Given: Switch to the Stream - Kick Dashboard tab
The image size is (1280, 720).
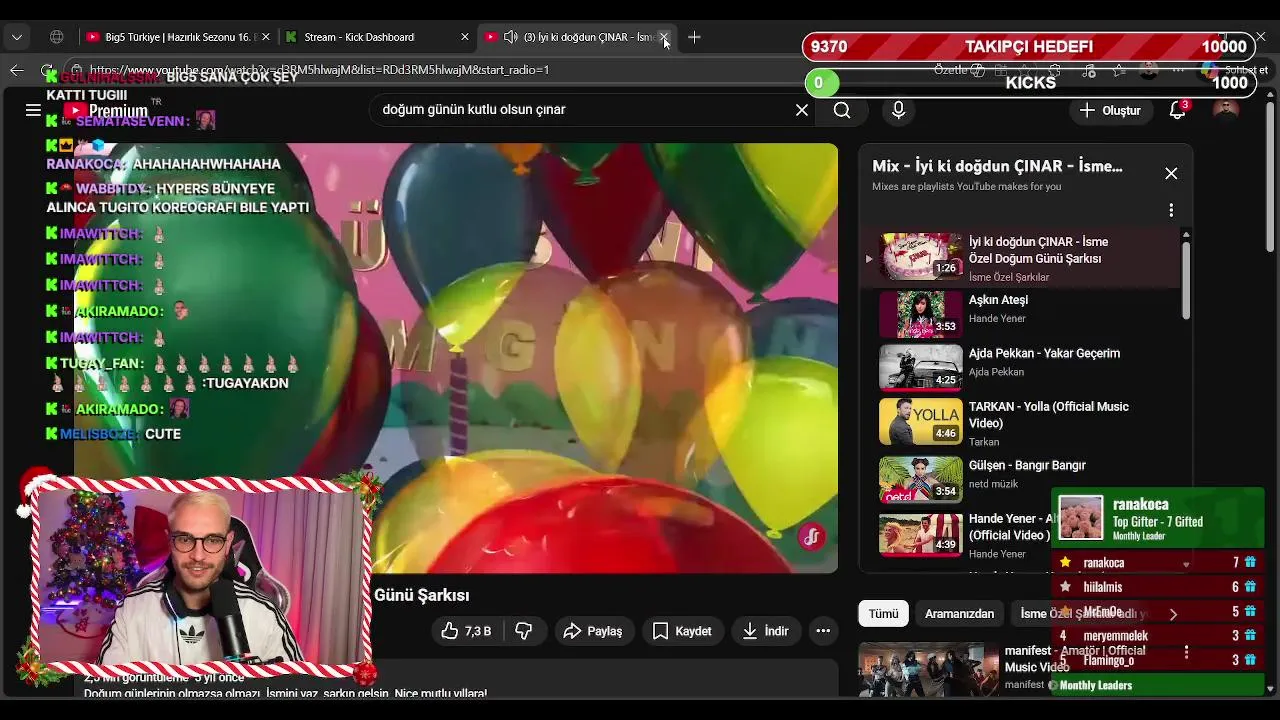Looking at the screenshot, I should pyautogui.click(x=376, y=37).
